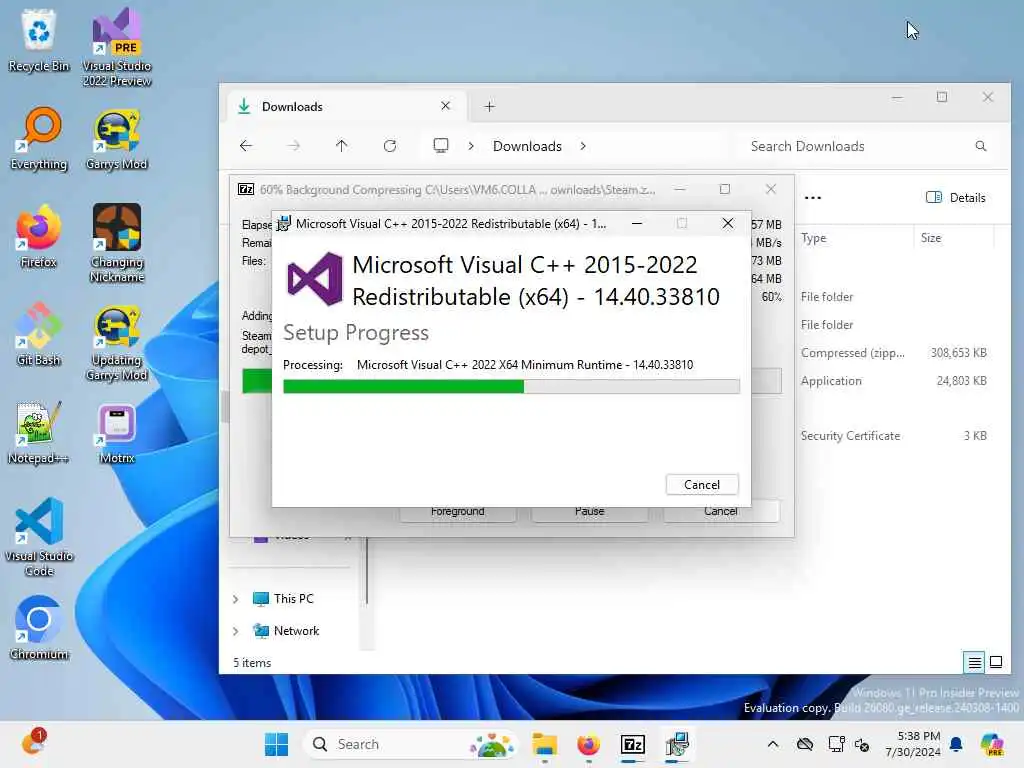
Task: Select the Downloads tab in Explorer
Action: pyautogui.click(x=346, y=106)
